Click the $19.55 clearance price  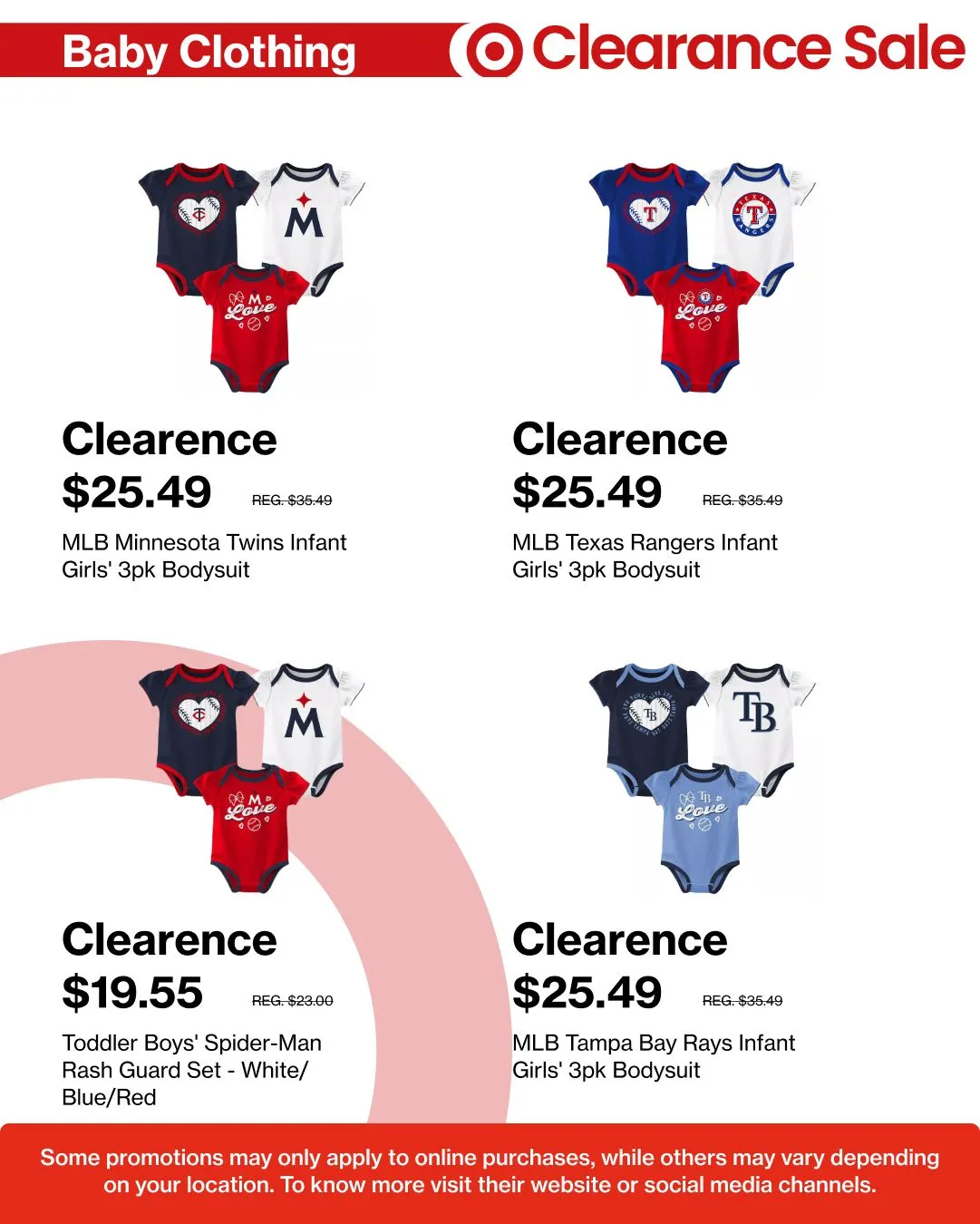132,992
